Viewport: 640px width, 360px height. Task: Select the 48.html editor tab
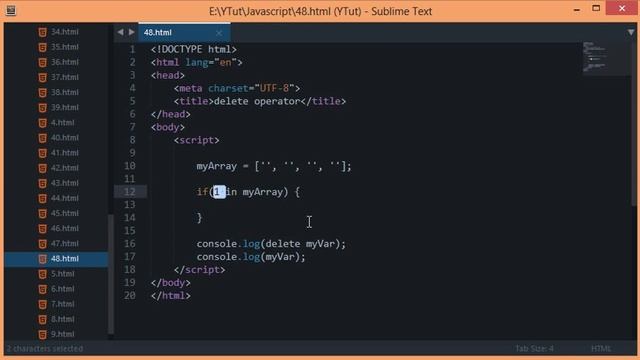(184, 32)
